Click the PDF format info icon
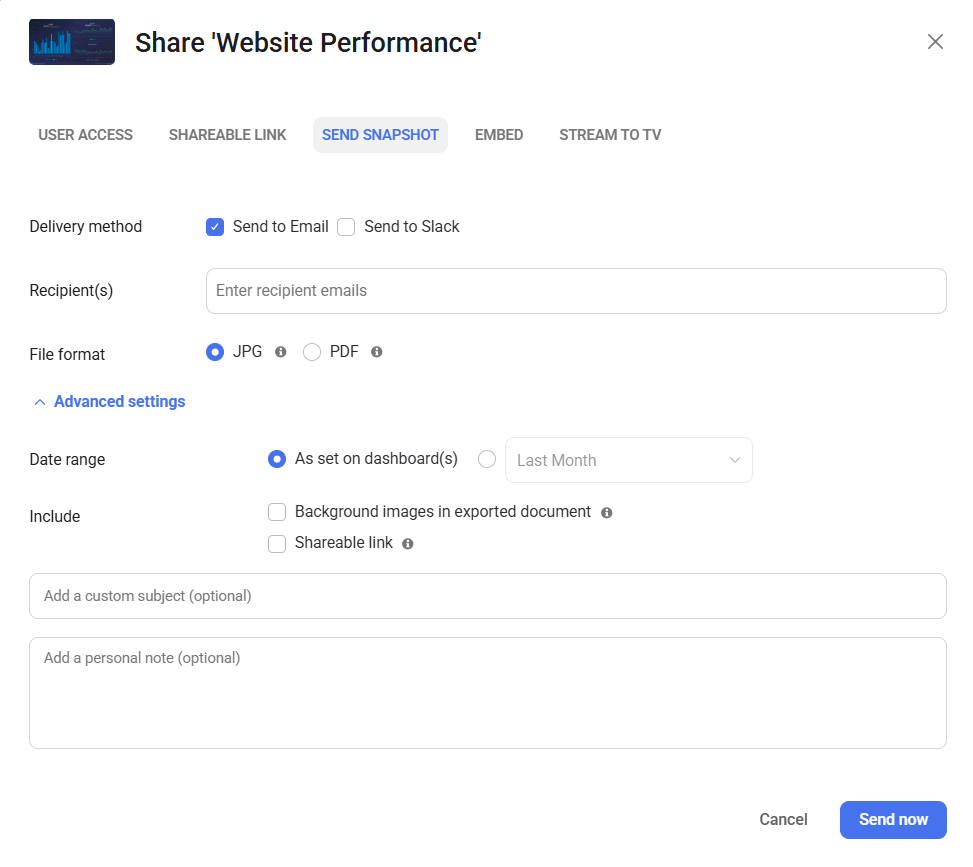Image resolution: width=973 pixels, height=867 pixels. (x=376, y=352)
